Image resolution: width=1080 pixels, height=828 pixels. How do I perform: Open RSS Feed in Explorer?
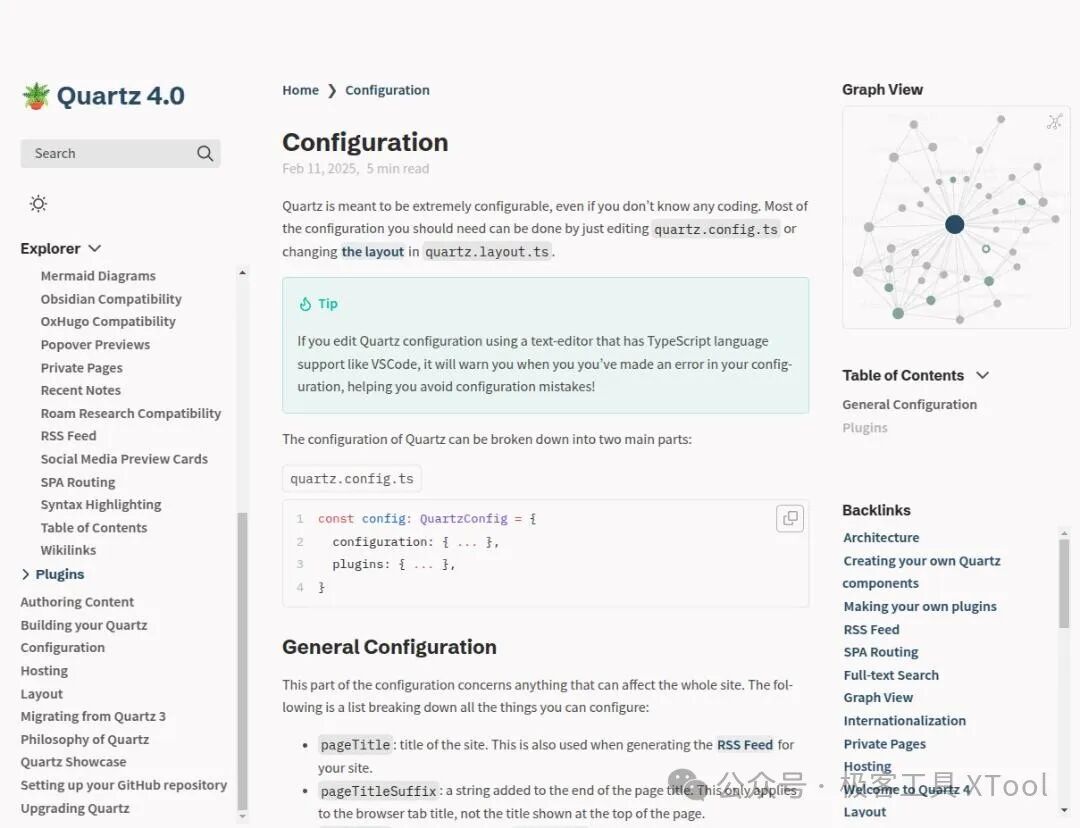[68, 436]
